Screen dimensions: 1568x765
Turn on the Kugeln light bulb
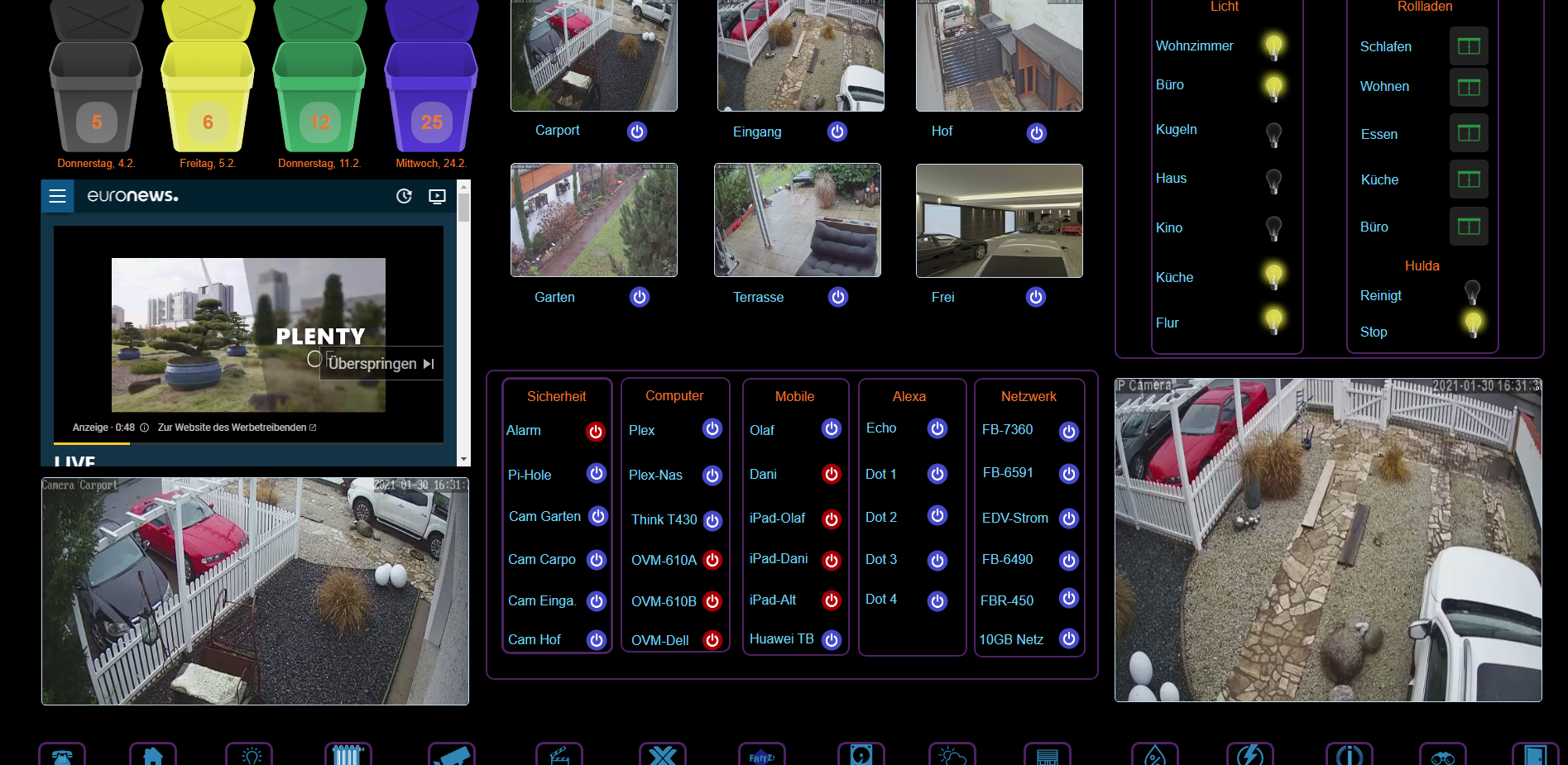click(x=1274, y=133)
